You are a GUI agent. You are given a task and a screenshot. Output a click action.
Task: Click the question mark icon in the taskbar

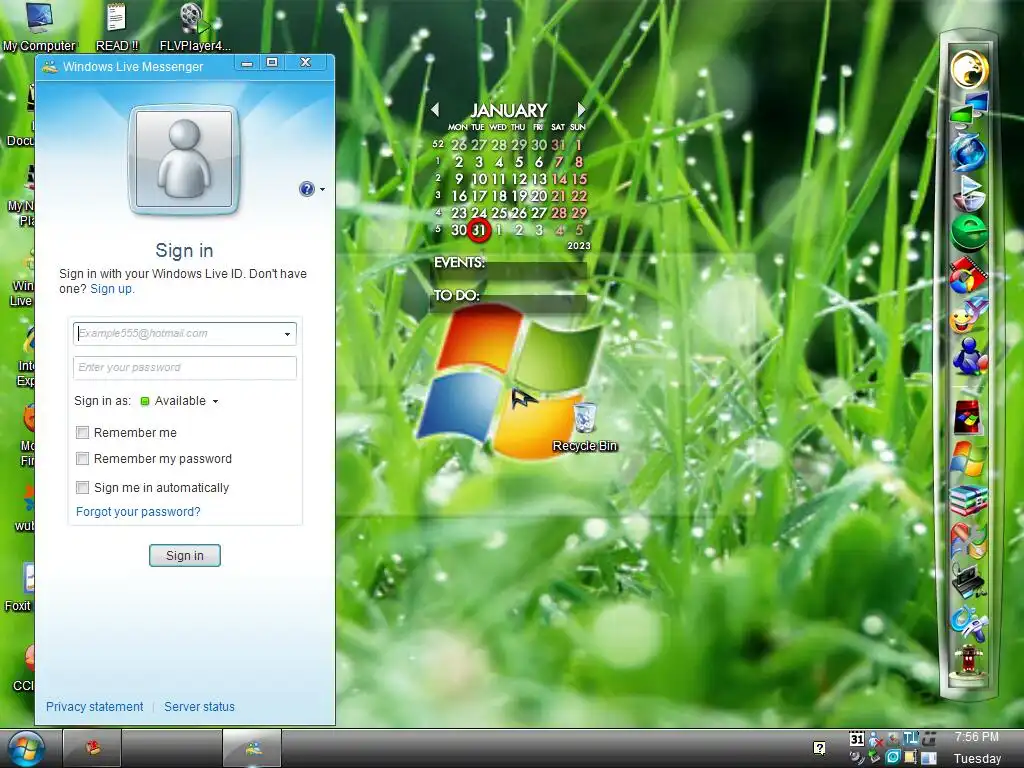click(820, 748)
